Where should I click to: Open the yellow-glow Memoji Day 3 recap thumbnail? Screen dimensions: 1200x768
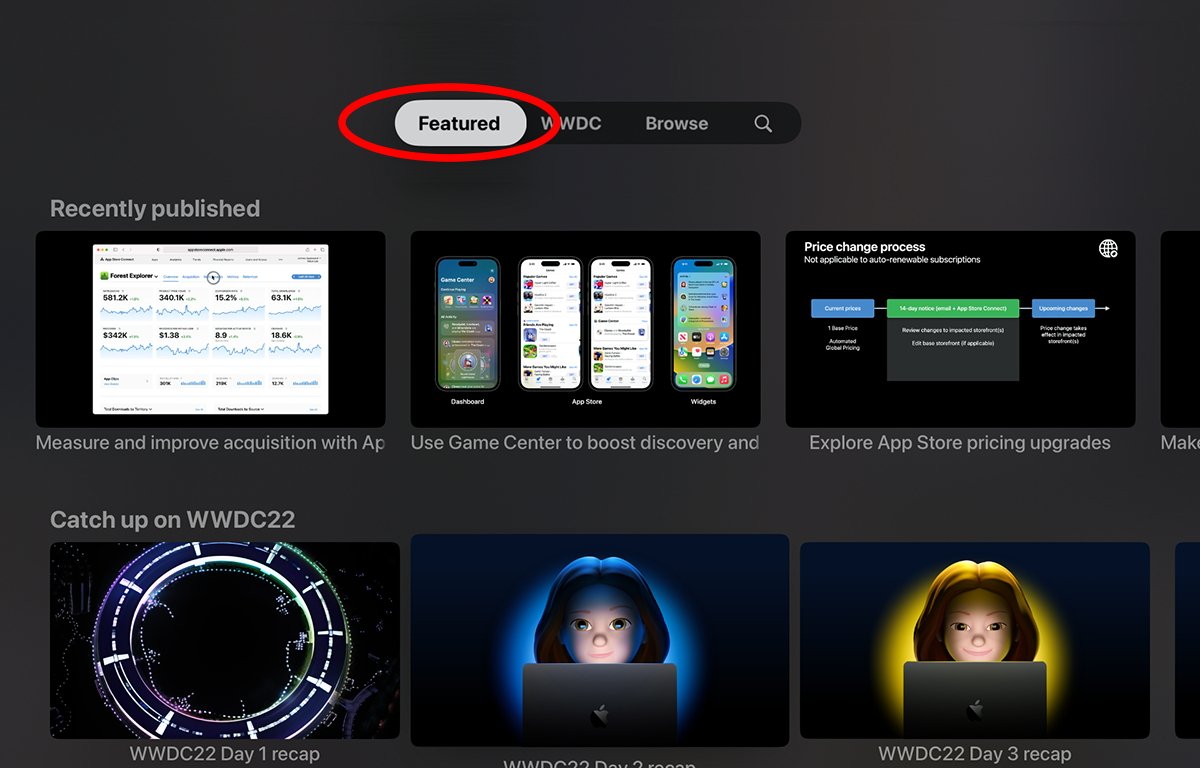pyautogui.click(x=974, y=640)
